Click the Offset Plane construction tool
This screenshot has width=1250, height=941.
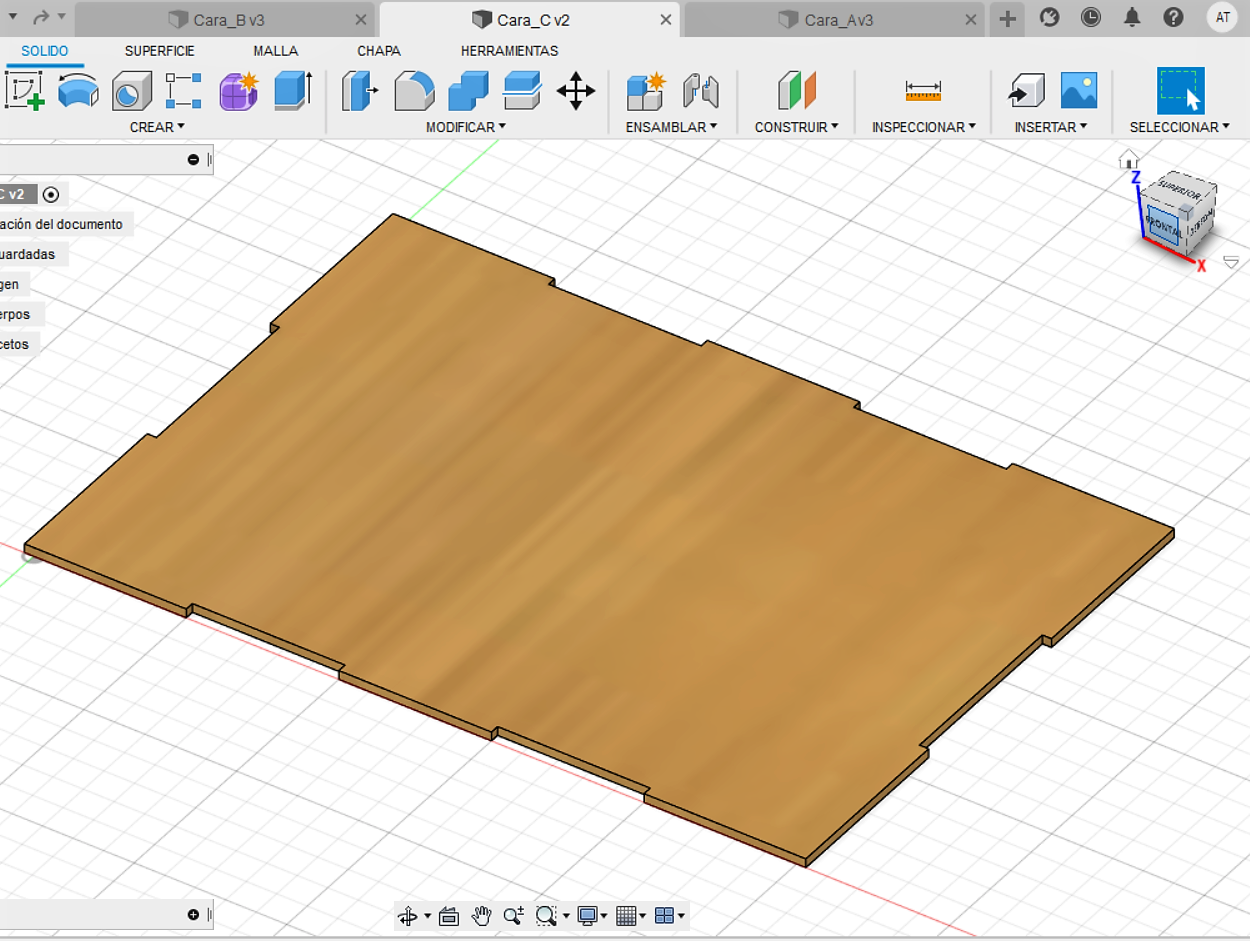796,90
